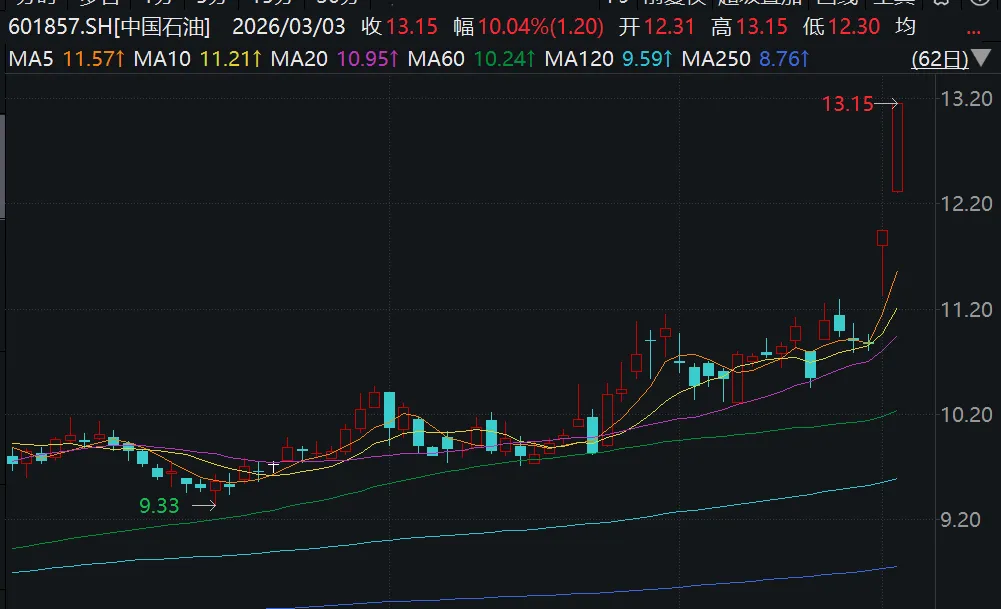Click the change value 10.04%(1.20)
1001x609 pixels.
tap(541, 27)
